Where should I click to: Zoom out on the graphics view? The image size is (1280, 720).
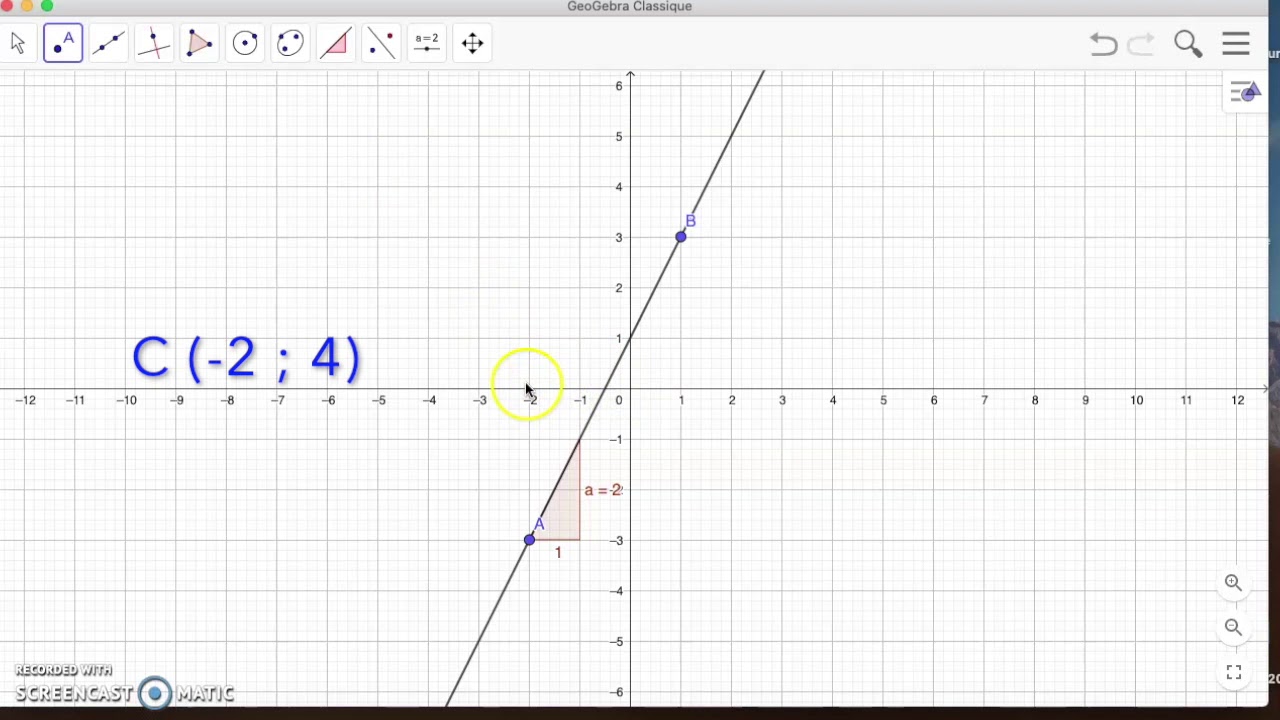point(1233,628)
